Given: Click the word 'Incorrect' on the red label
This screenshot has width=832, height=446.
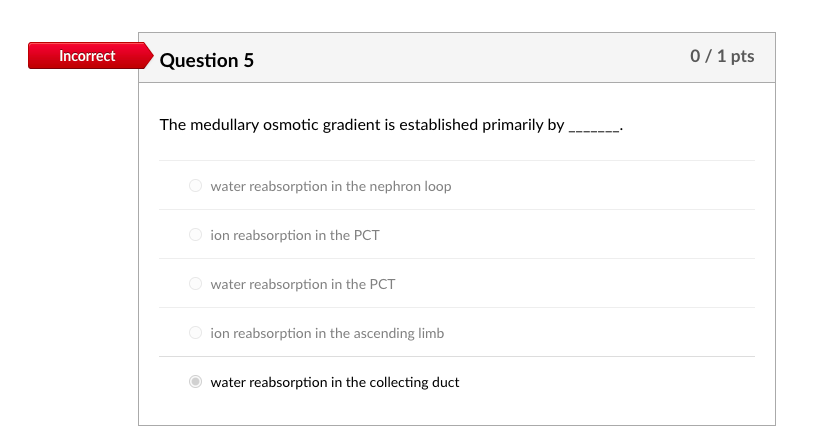Looking at the screenshot, I should (87, 56).
